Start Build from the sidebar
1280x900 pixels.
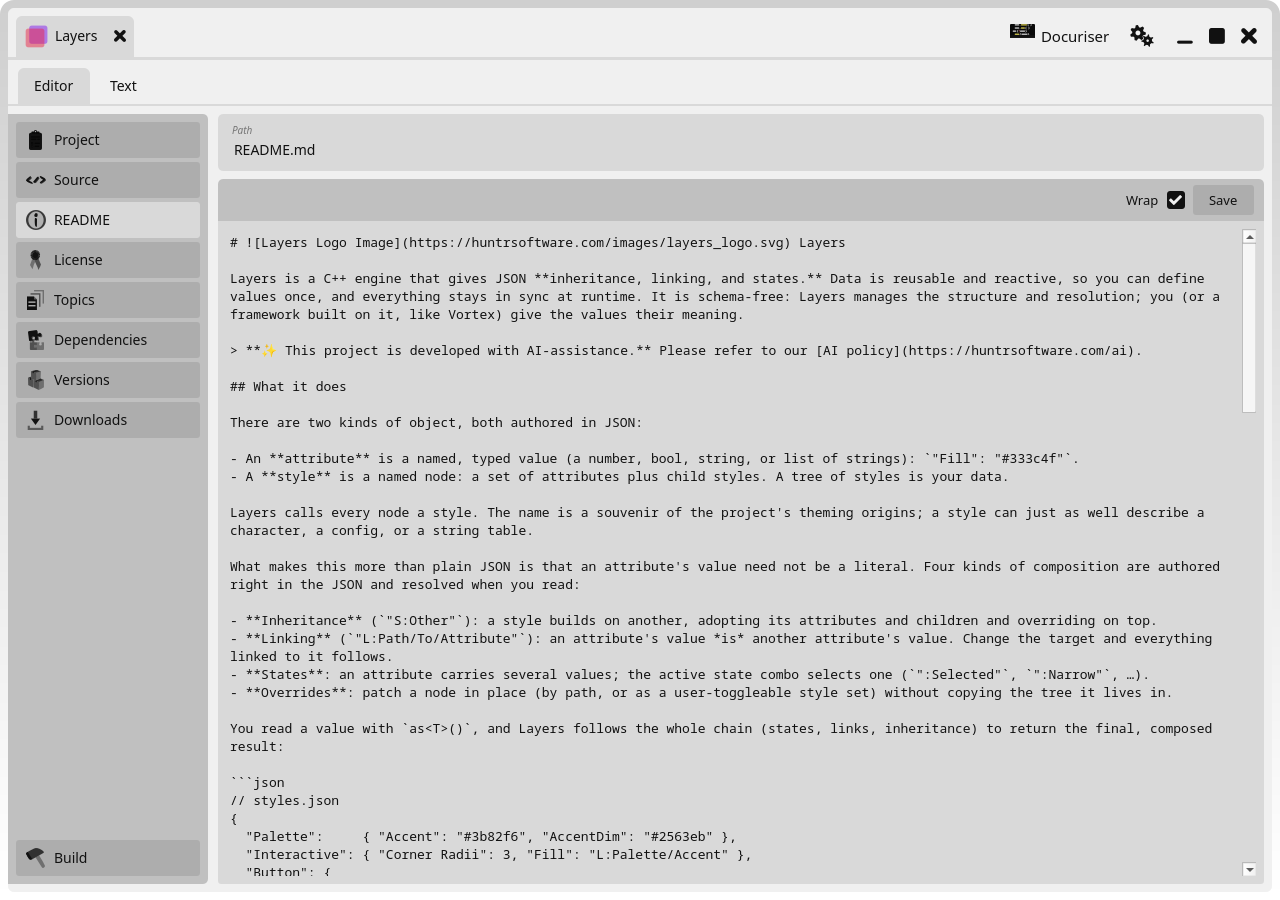[108, 858]
